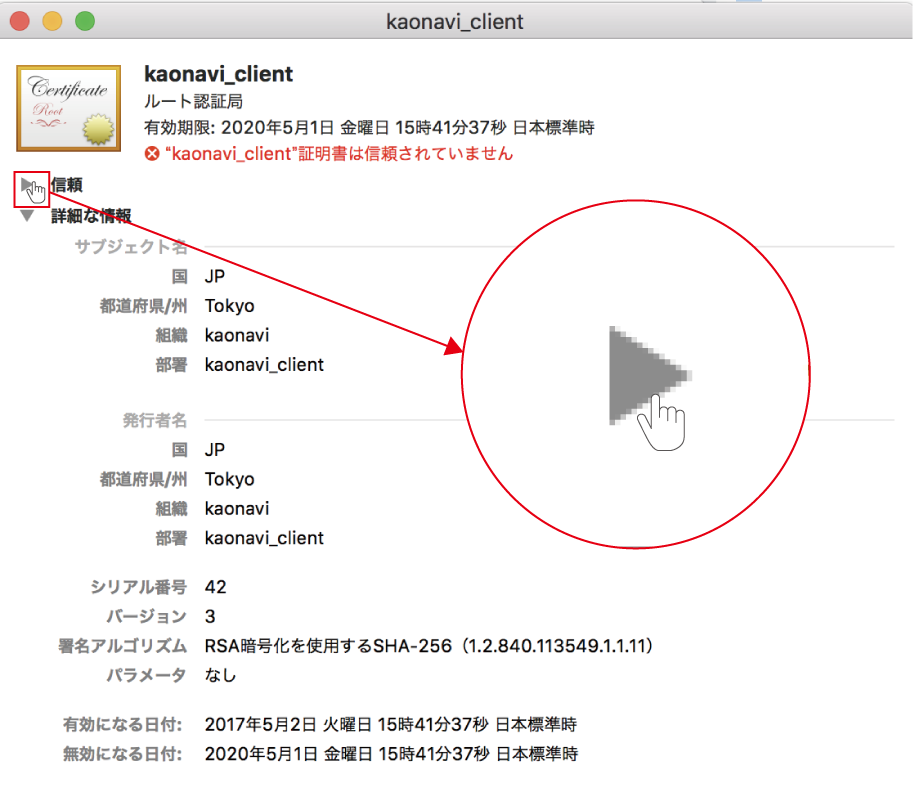The image size is (913, 796).
Task: Select the version value 3
Action: point(210,617)
